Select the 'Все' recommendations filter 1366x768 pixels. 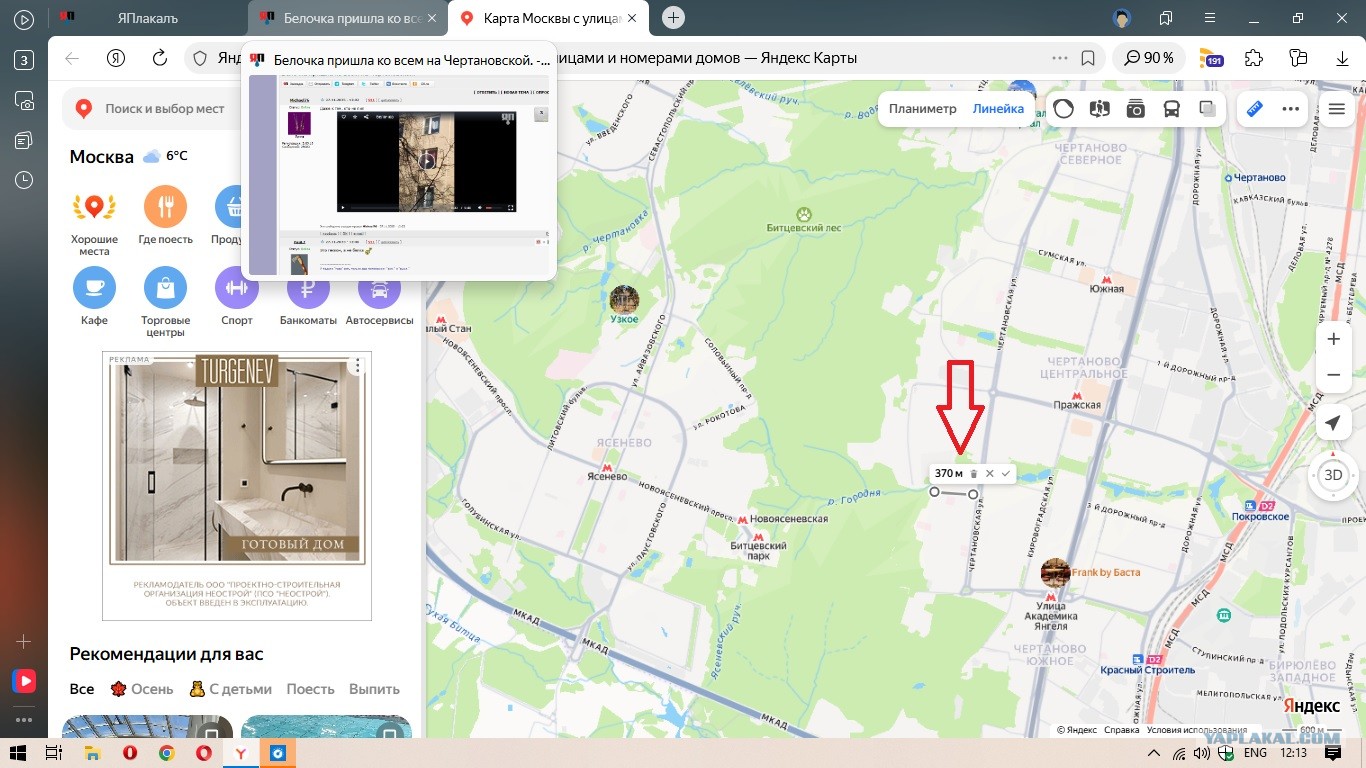82,689
